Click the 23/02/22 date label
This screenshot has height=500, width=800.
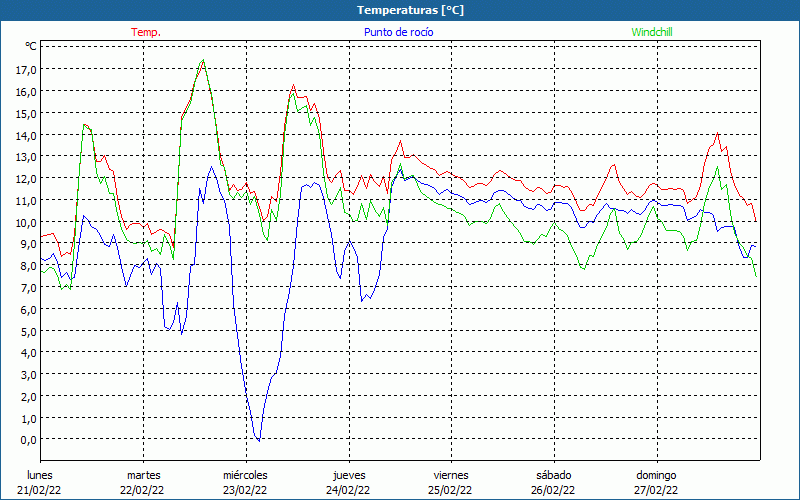[x=244, y=490]
